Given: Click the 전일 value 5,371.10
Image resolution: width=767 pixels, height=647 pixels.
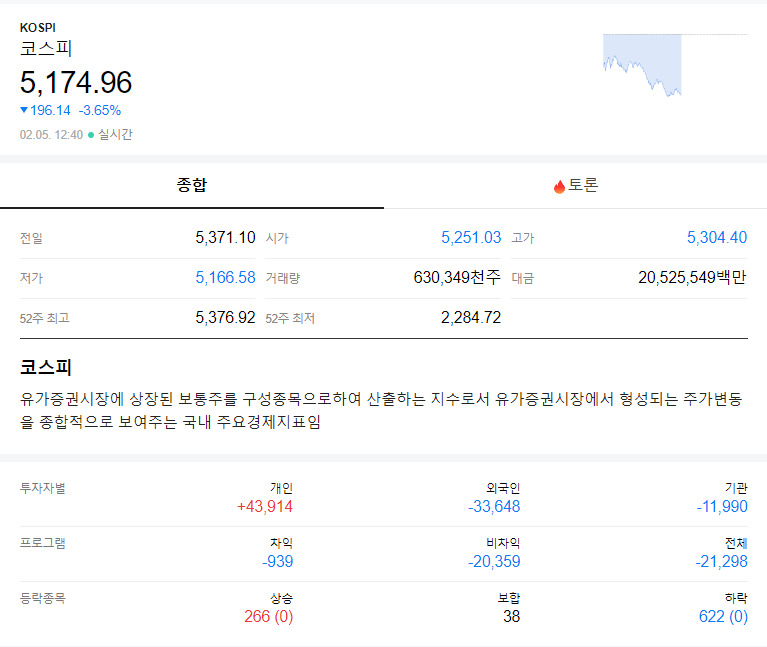Looking at the screenshot, I should pos(225,238).
